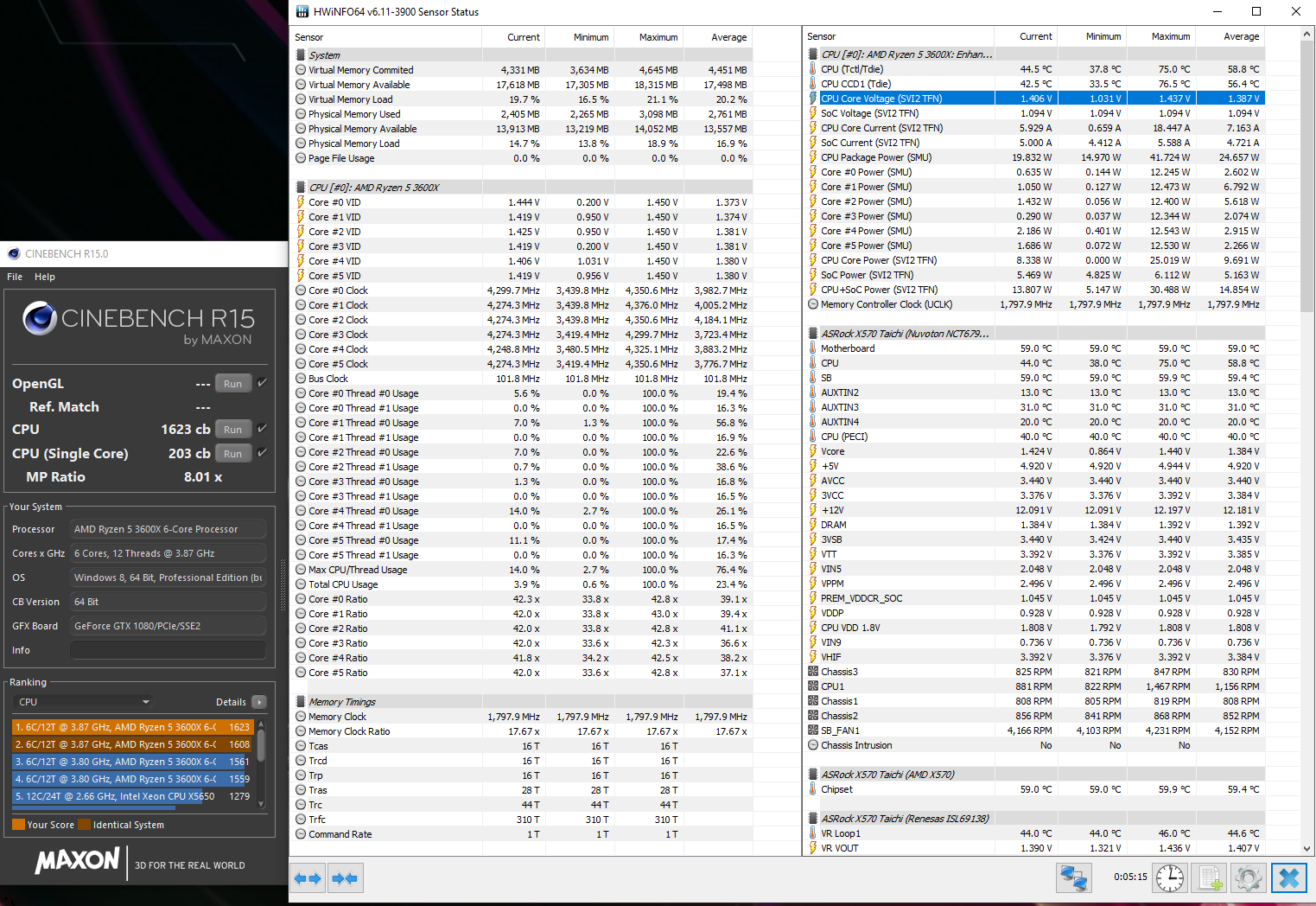The image size is (1316, 906).
Task: Open the Ranking CPU dropdown
Action: pyautogui.click(x=84, y=702)
